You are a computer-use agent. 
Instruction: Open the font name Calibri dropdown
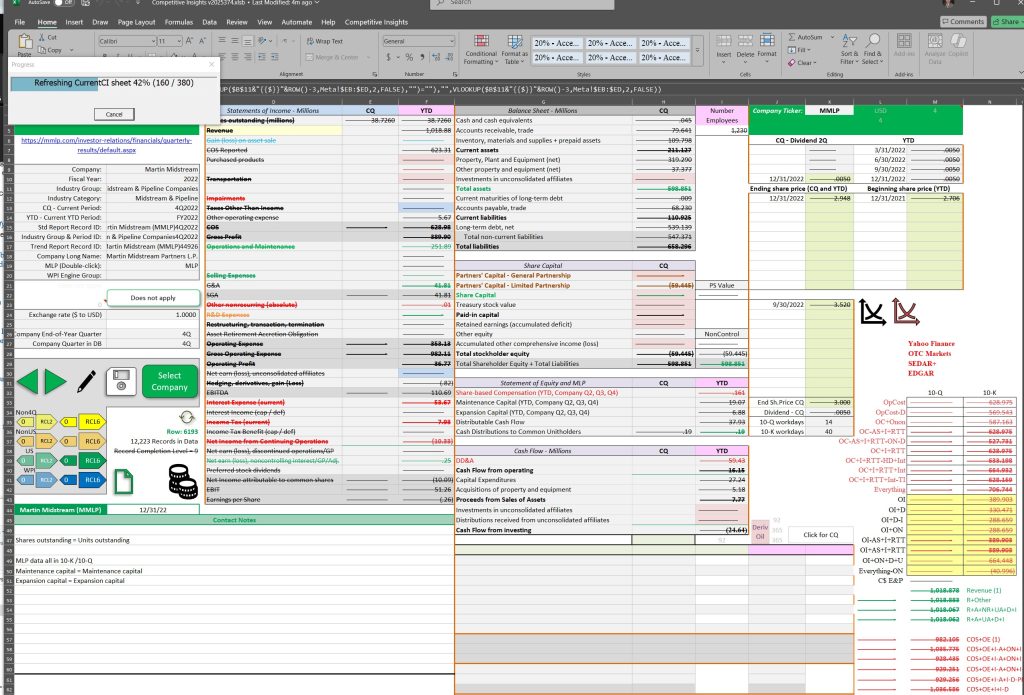point(153,41)
